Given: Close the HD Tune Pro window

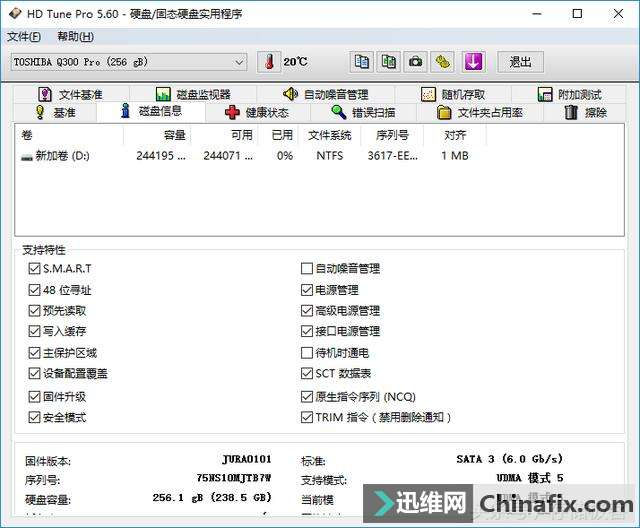Looking at the screenshot, I should click(618, 14).
